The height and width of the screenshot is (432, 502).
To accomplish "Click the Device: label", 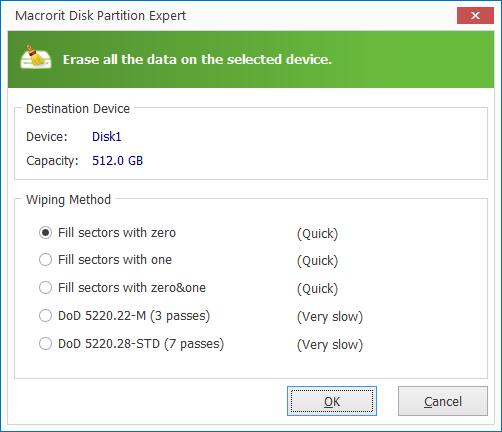I will 47,137.
